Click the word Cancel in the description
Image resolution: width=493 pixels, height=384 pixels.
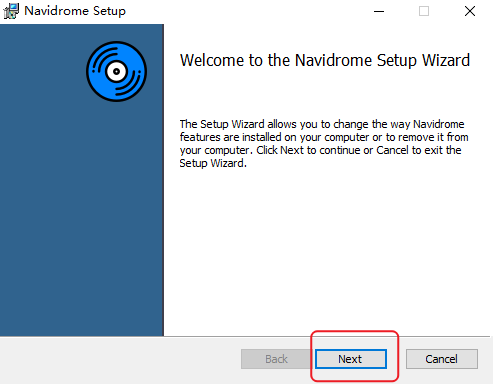pos(392,150)
